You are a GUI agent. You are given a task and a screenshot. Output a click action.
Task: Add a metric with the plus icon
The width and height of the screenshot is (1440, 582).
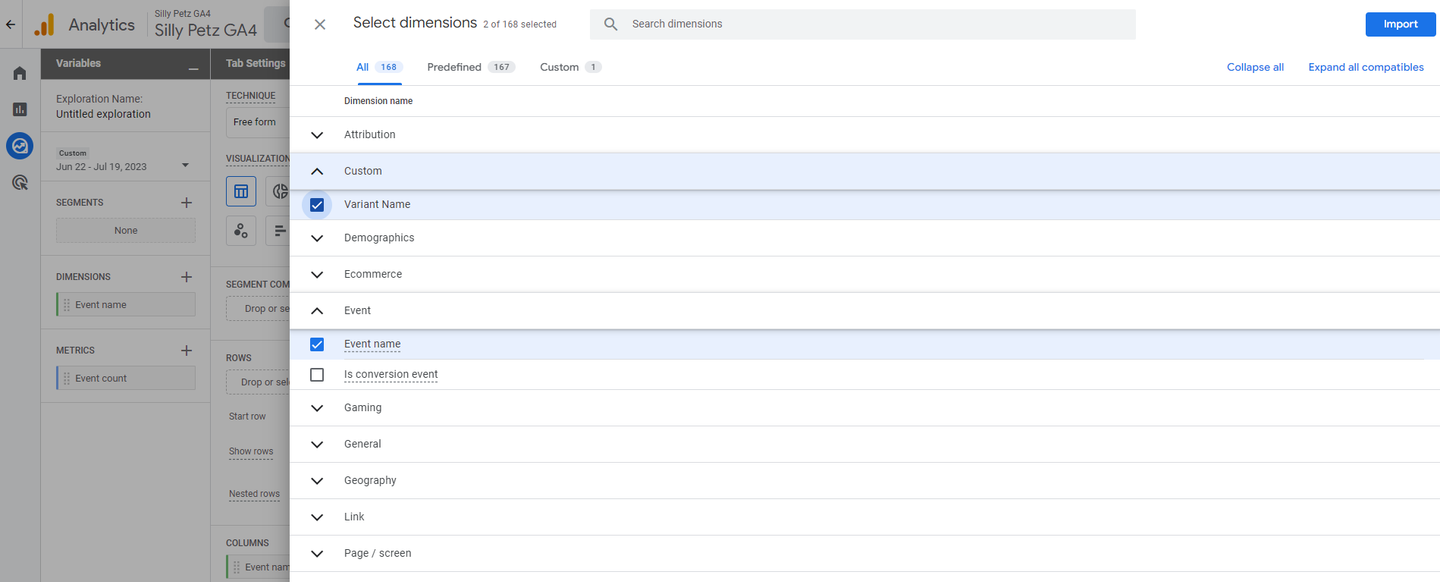pyautogui.click(x=186, y=350)
